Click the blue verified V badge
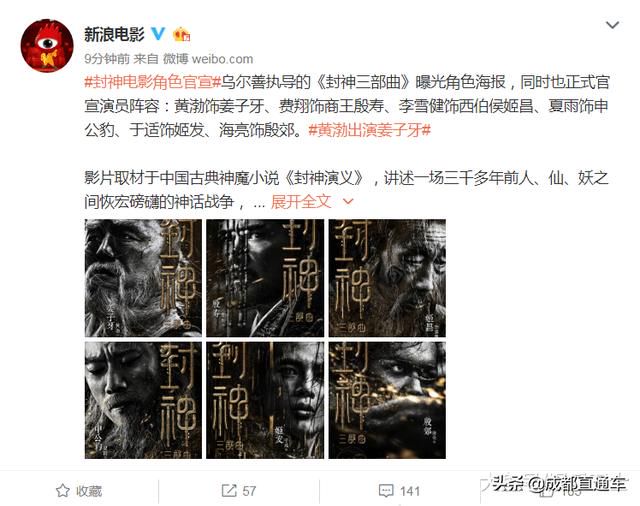 click(158, 34)
